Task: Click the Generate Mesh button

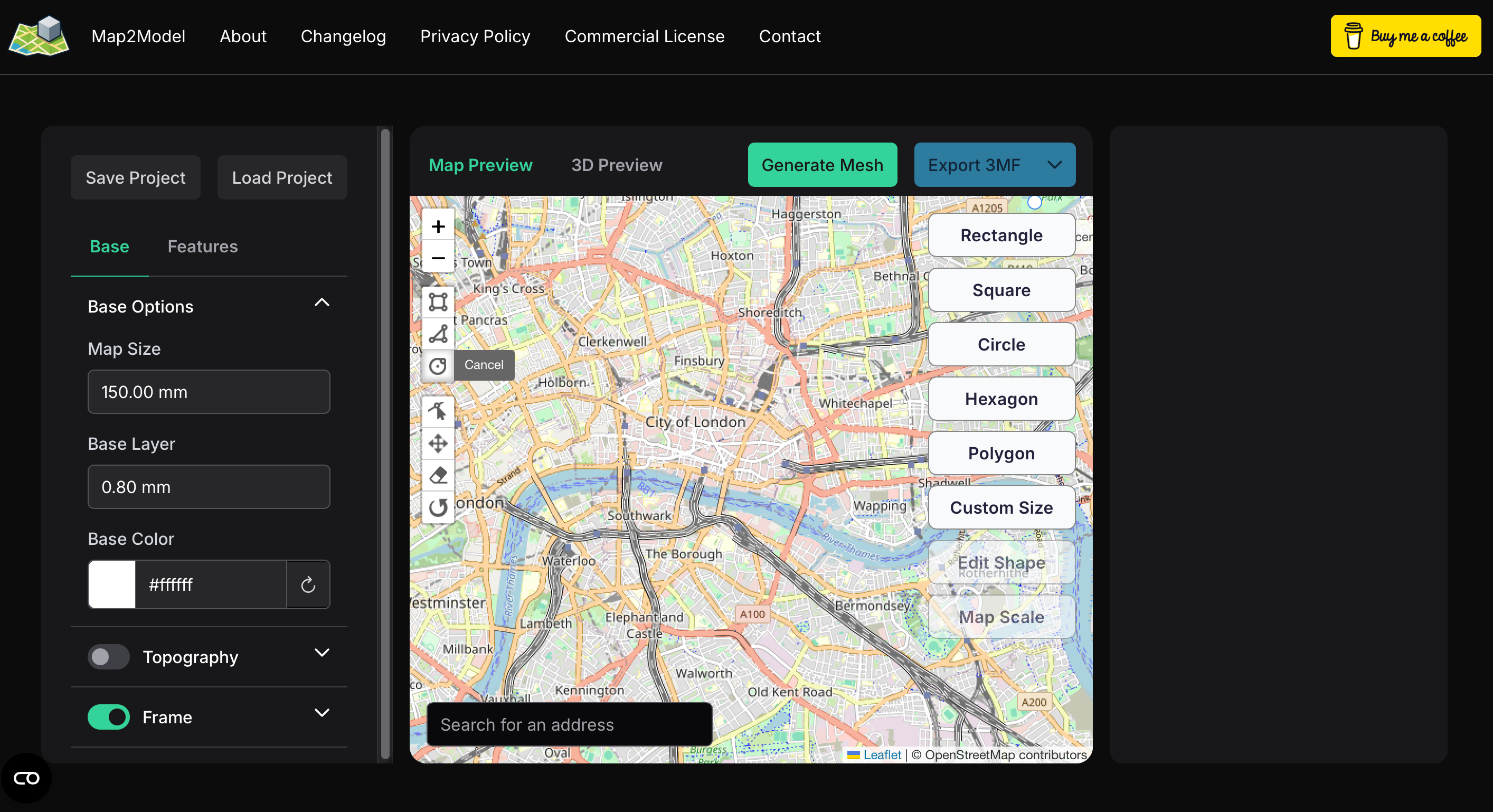Action: [x=823, y=165]
